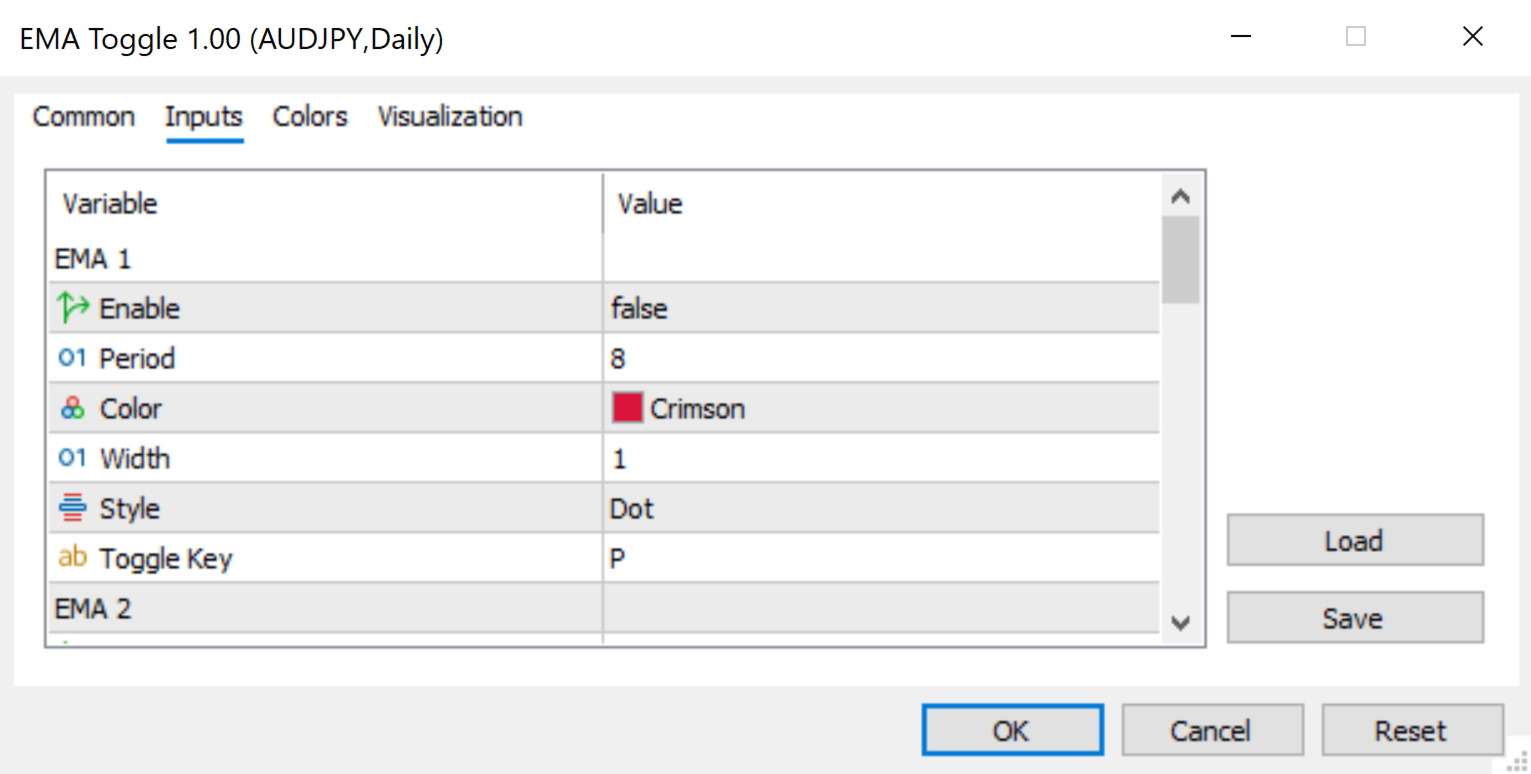The height and width of the screenshot is (774, 1531).
Task: Click the color circles icon beside Color
Action: (73, 408)
